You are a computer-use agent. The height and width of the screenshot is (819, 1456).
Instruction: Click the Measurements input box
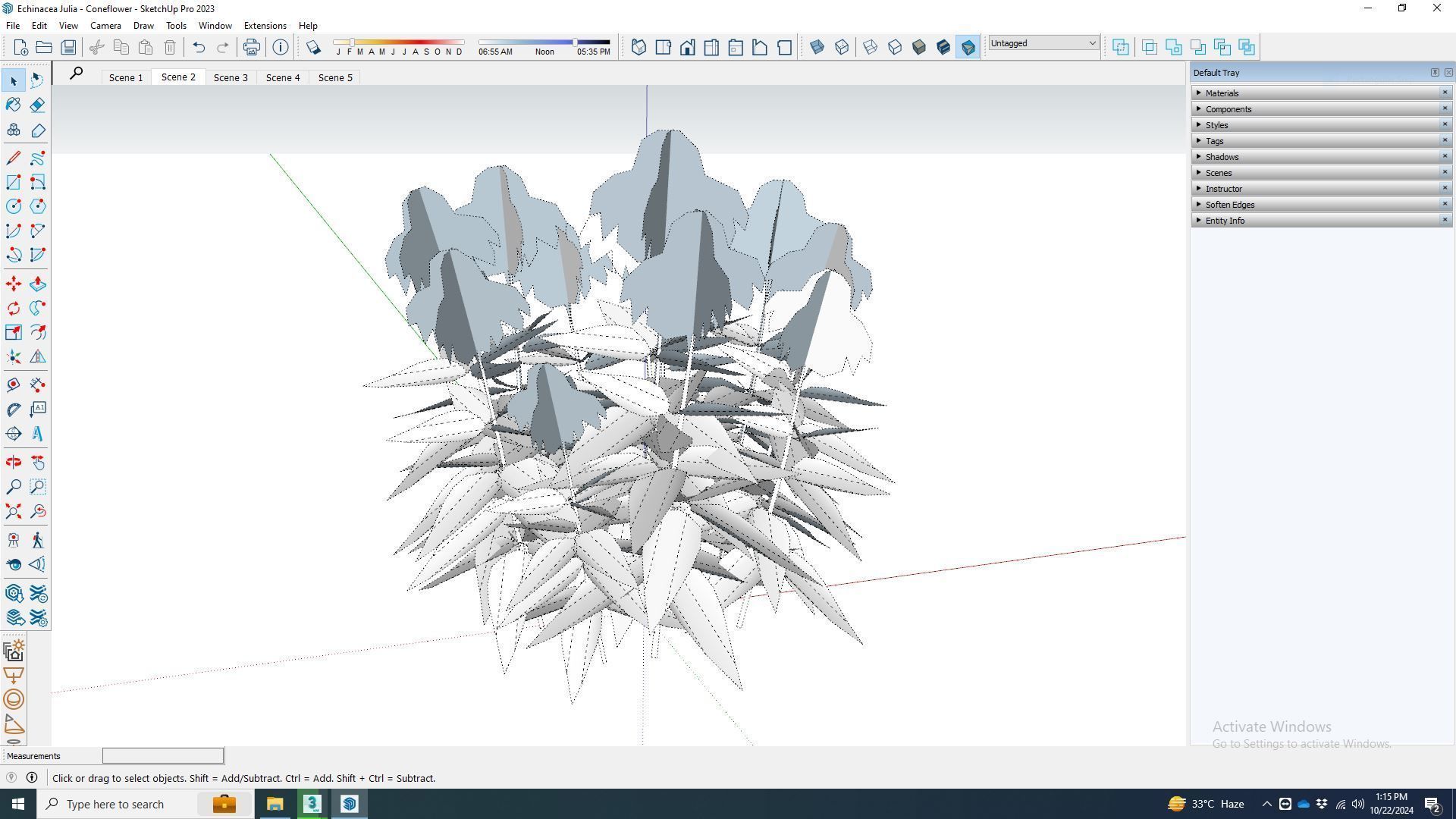click(x=162, y=756)
